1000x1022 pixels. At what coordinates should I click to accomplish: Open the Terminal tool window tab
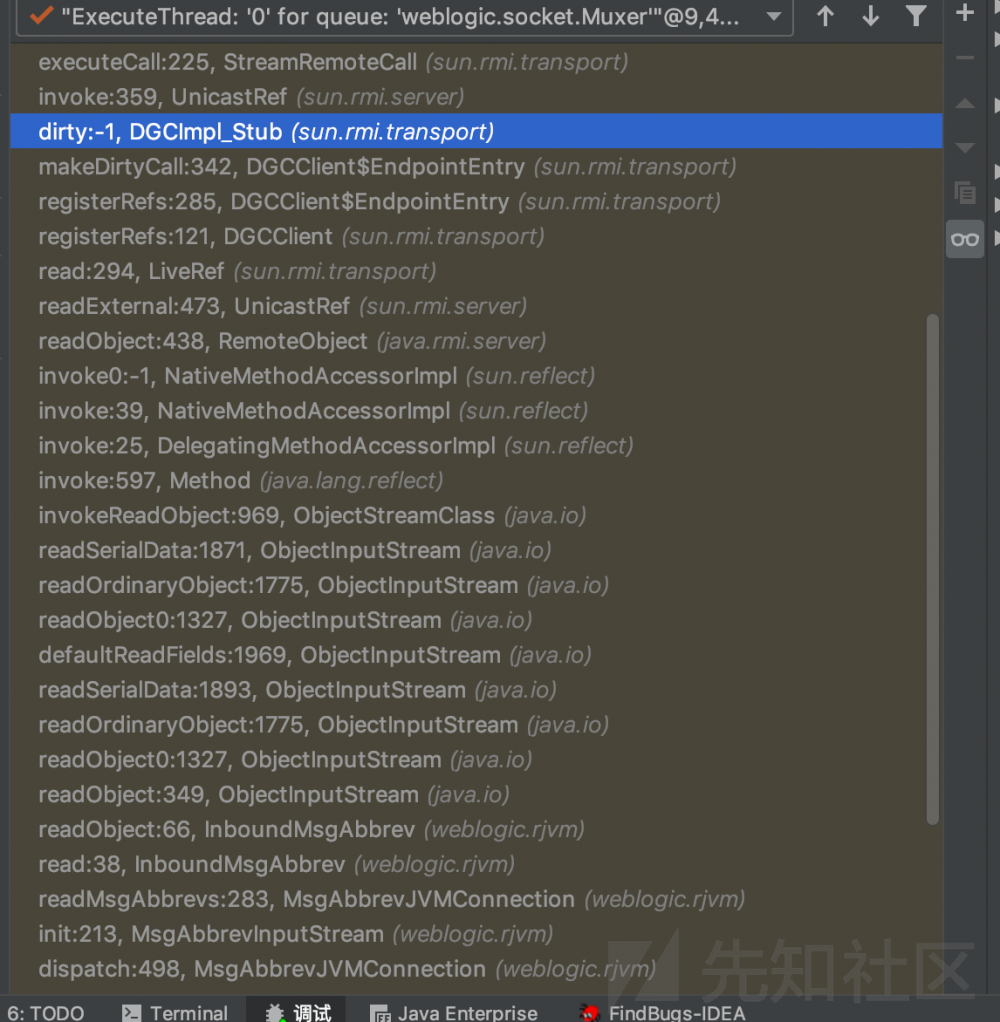[x=175, y=1012]
